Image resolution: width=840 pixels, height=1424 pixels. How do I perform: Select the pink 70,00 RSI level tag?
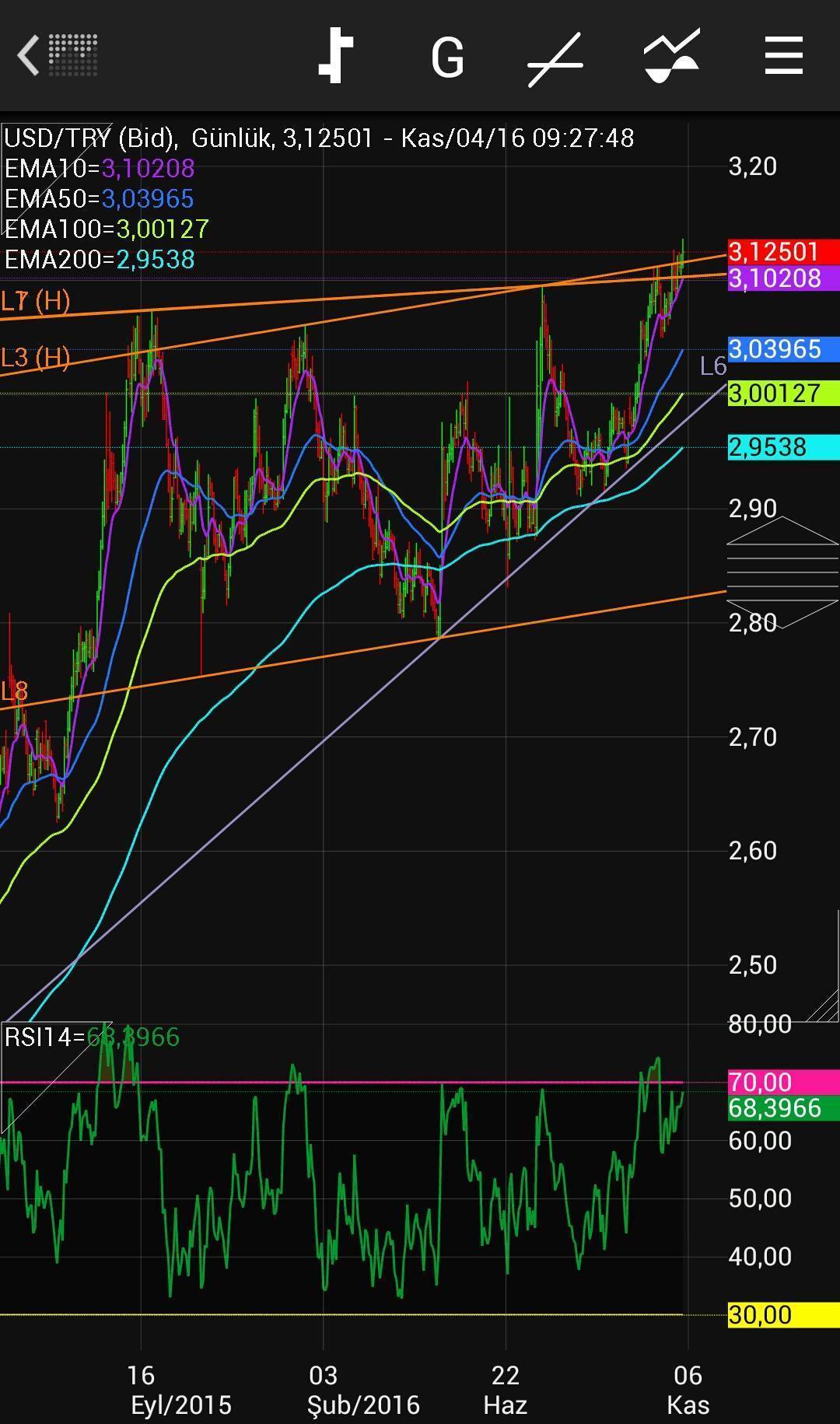click(782, 1082)
